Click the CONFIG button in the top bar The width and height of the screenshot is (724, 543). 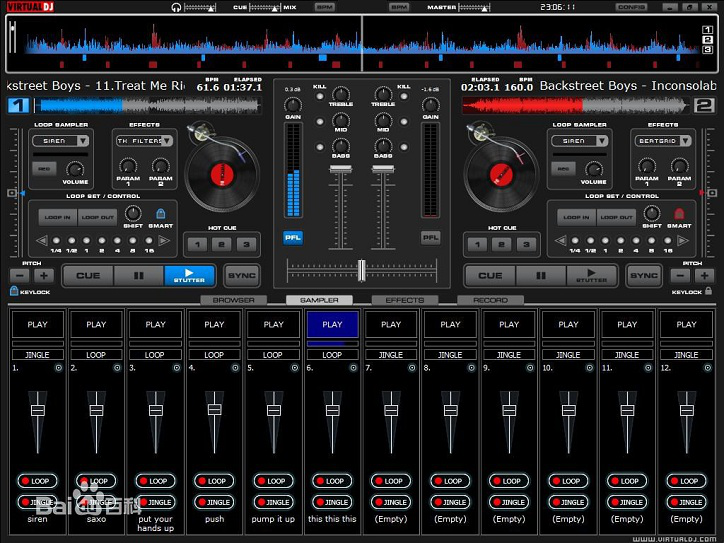(631, 7)
